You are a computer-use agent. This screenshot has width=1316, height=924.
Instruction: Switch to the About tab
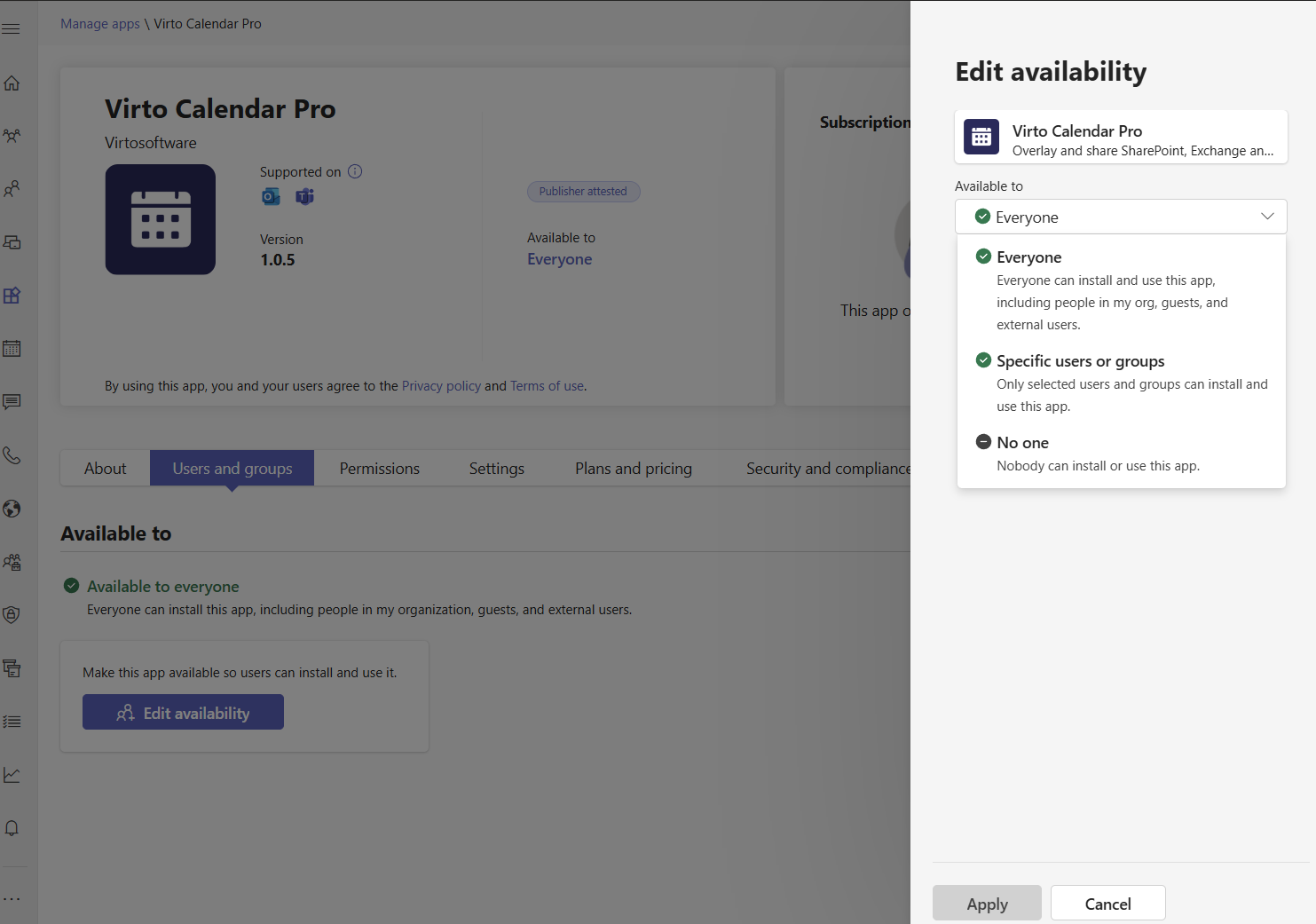pos(105,468)
